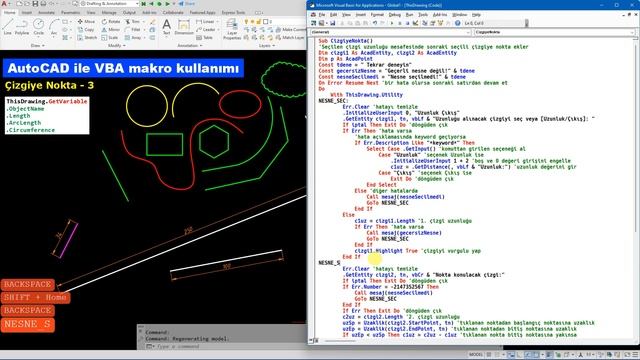Click the Express Tools ribbon tab
This screenshot has width=640, height=360.
[x=233, y=13]
